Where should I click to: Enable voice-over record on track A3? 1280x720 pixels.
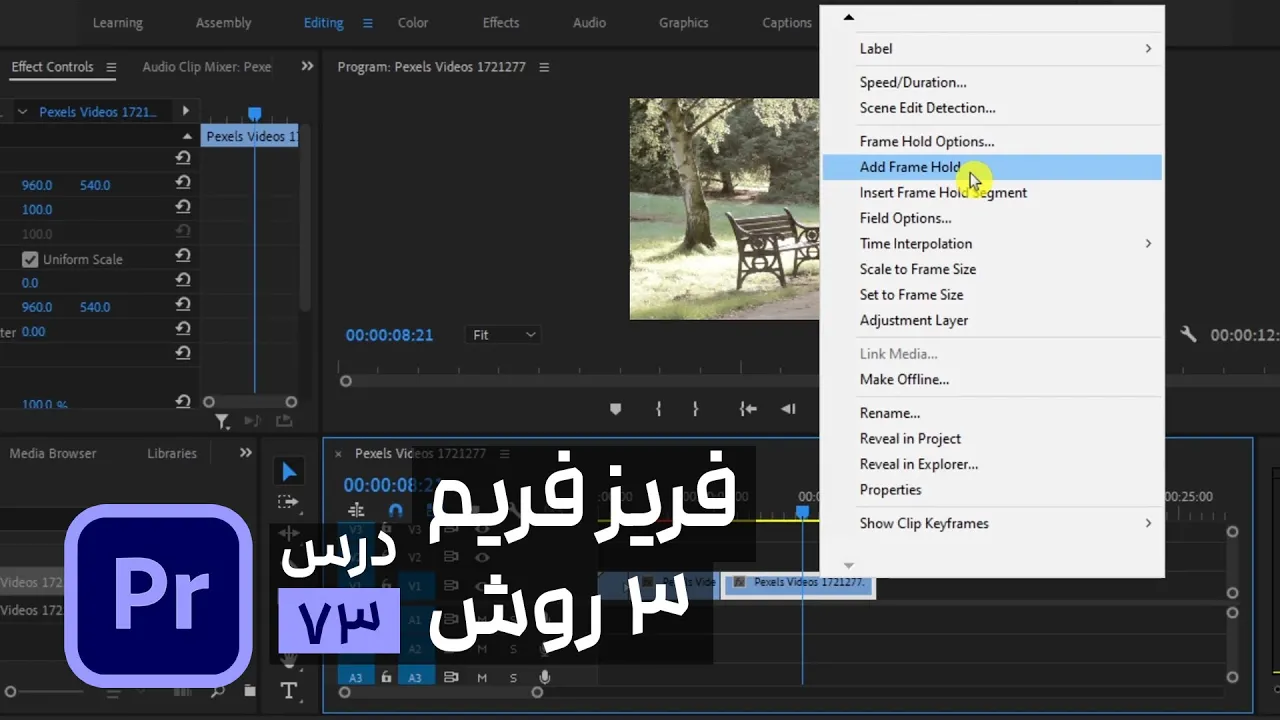545,677
